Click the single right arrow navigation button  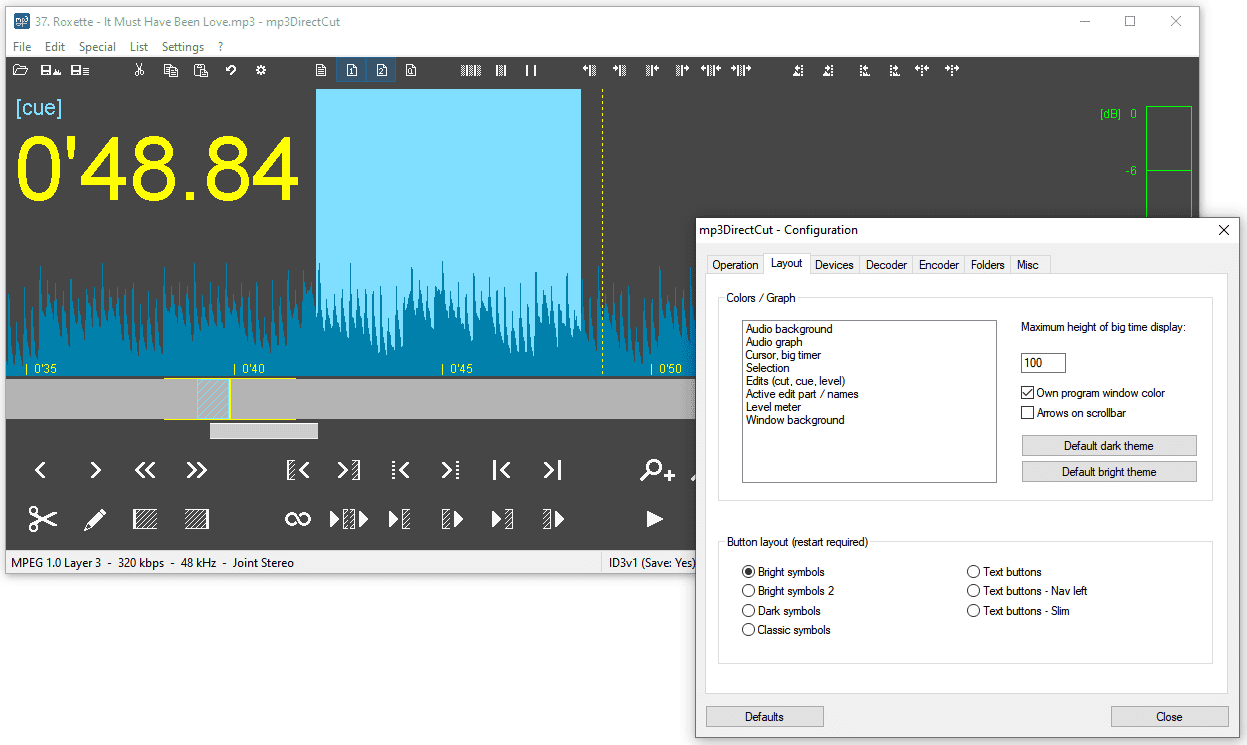95,470
